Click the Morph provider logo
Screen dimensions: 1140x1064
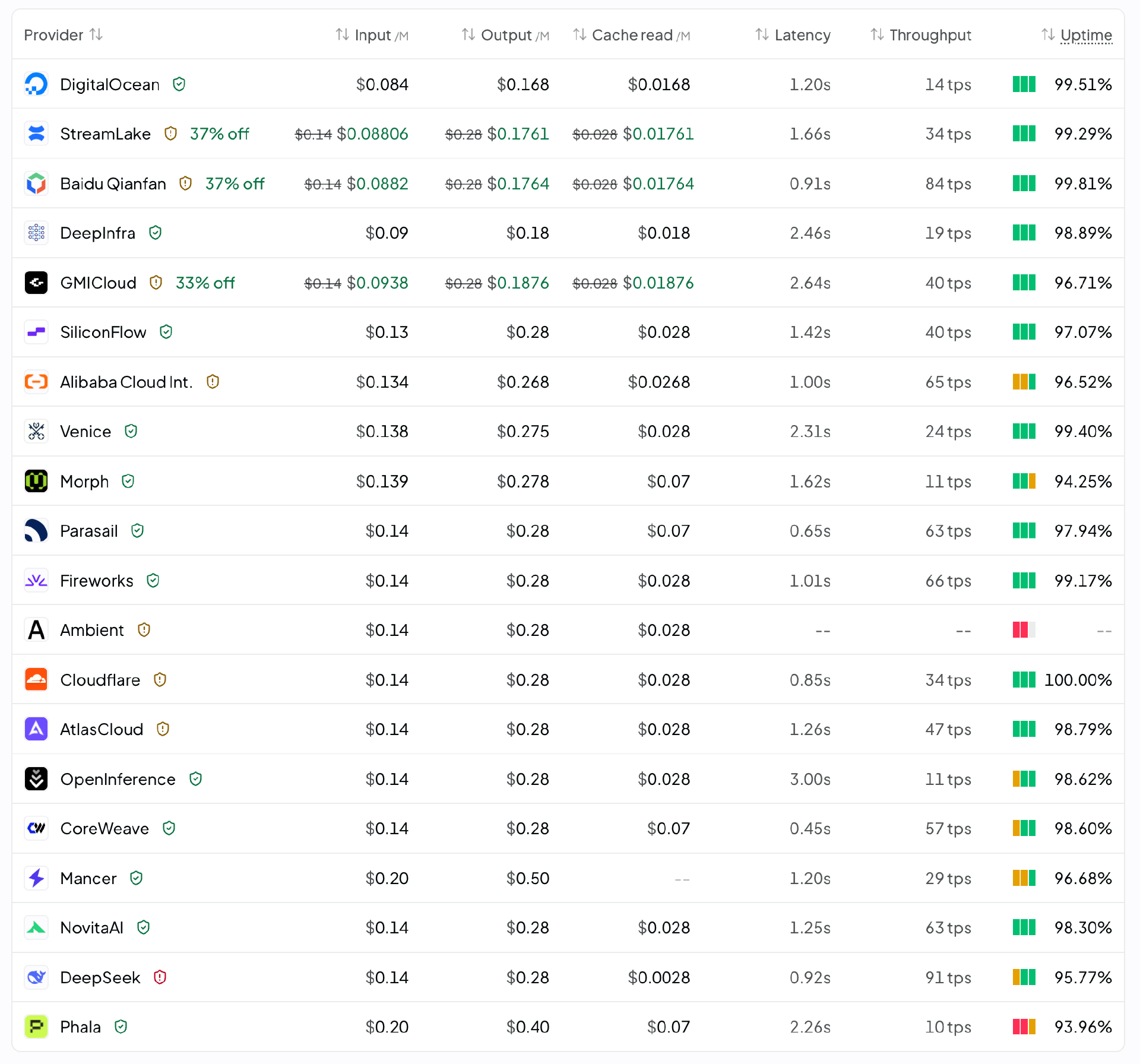pos(36,481)
